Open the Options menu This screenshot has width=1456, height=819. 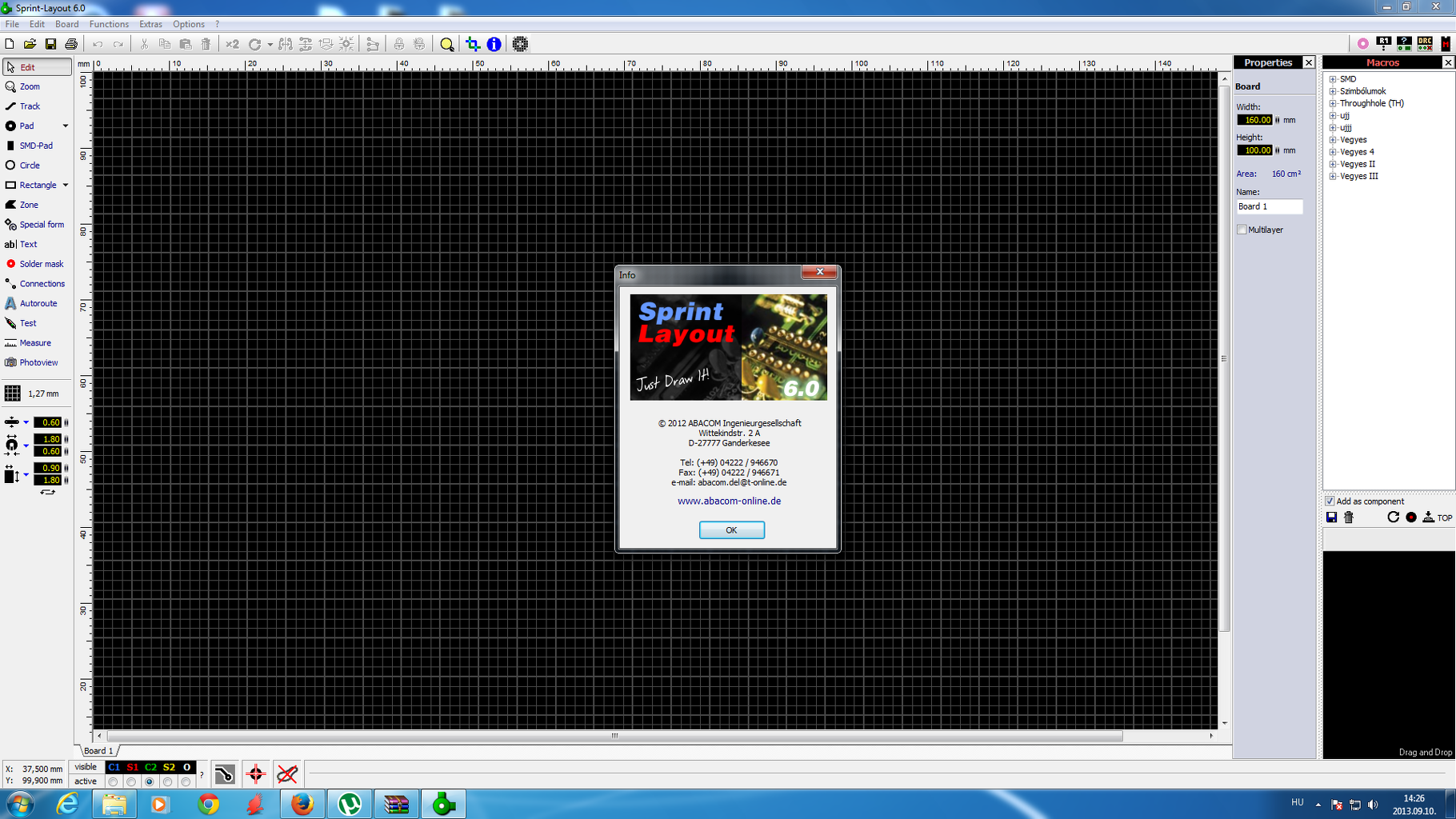click(x=189, y=24)
